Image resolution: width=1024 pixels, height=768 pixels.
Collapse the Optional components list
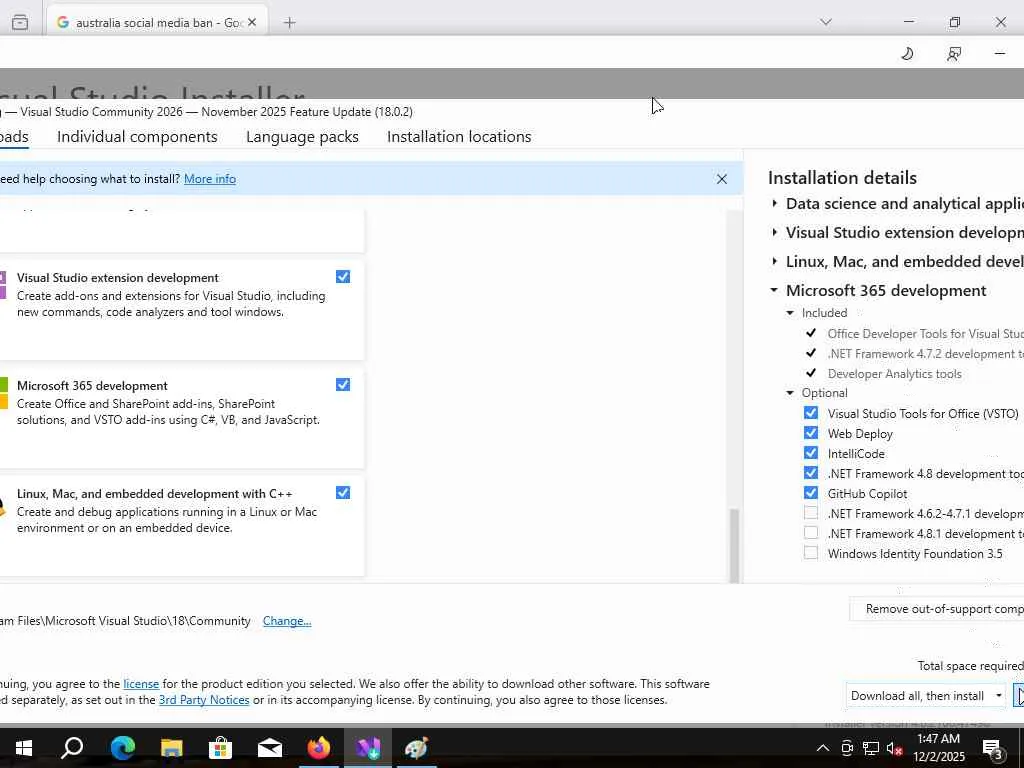(x=790, y=392)
